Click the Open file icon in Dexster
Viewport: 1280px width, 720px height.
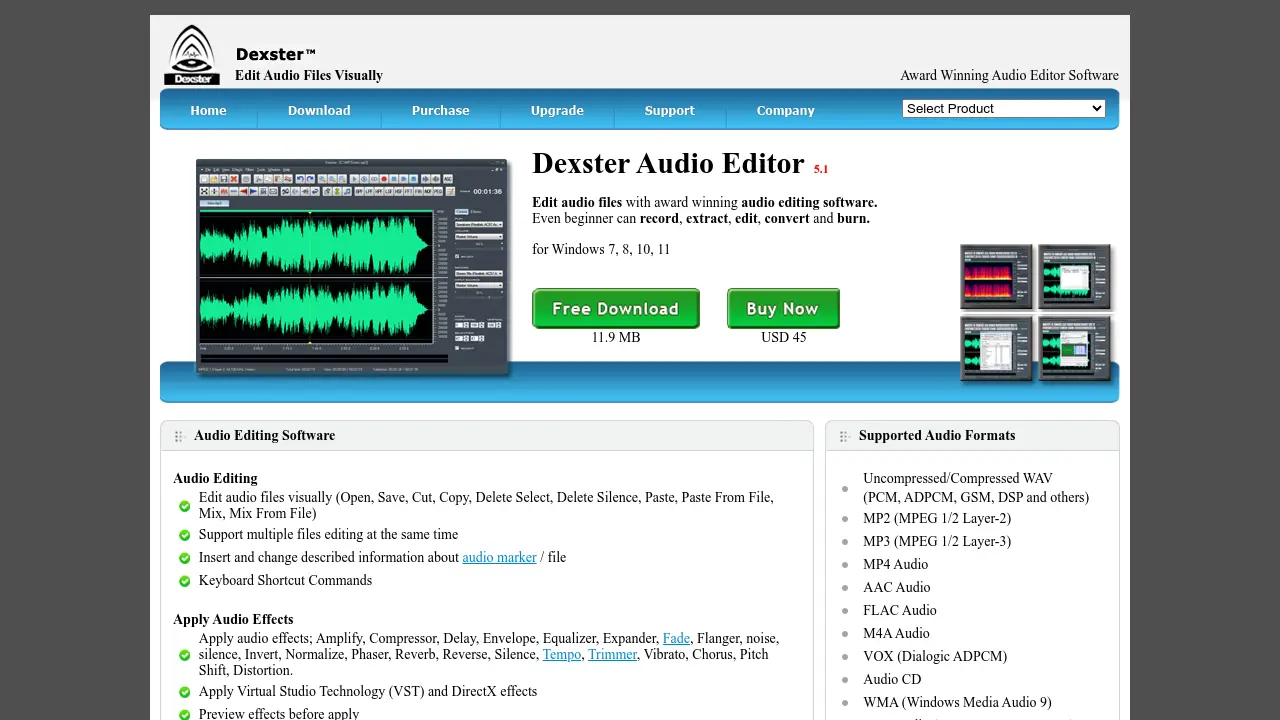[214, 179]
